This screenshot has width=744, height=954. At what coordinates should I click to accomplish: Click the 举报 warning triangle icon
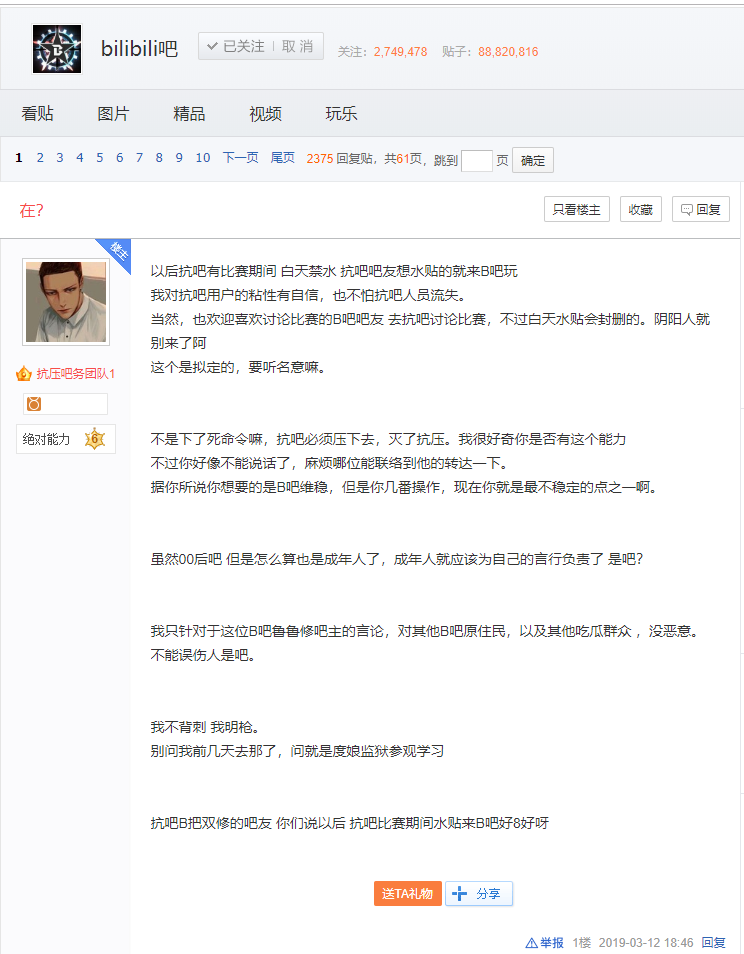(x=531, y=943)
